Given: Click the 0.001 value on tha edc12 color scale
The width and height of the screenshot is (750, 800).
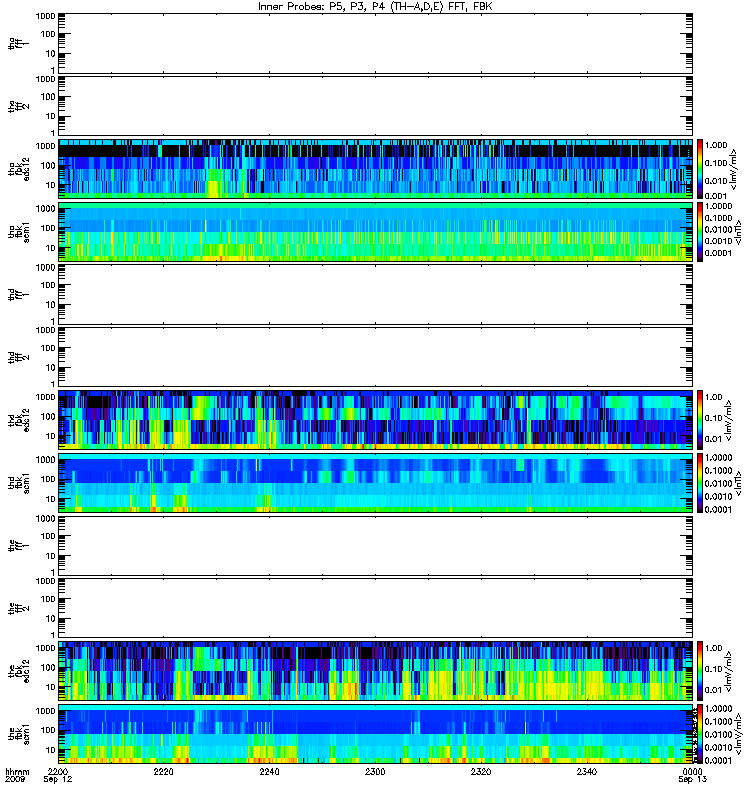Looking at the screenshot, I should click(x=716, y=196).
